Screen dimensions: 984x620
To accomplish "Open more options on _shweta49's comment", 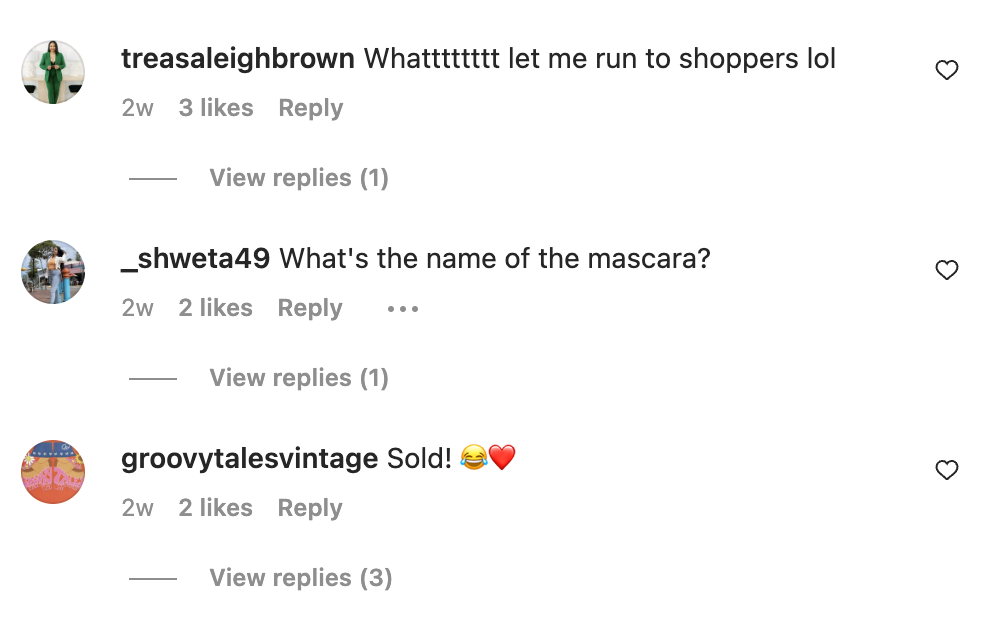I will click(403, 309).
